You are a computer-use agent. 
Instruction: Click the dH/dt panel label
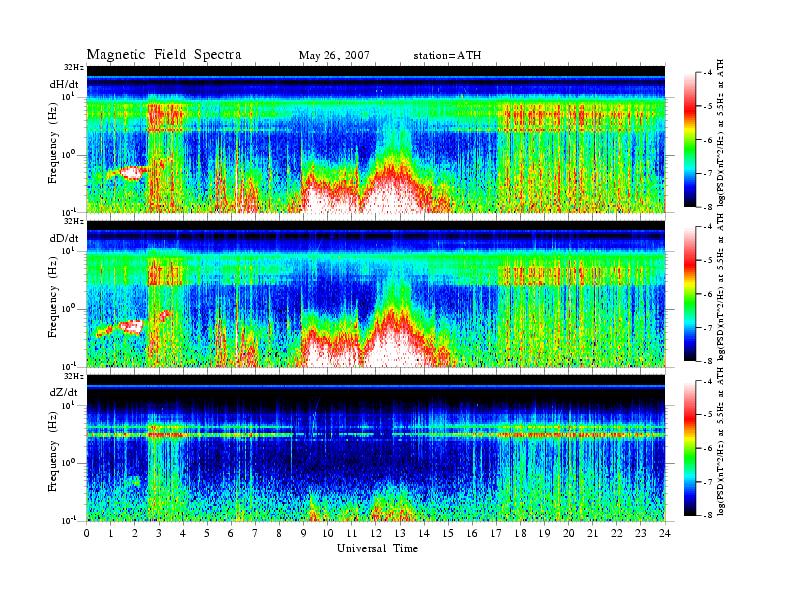pos(64,84)
